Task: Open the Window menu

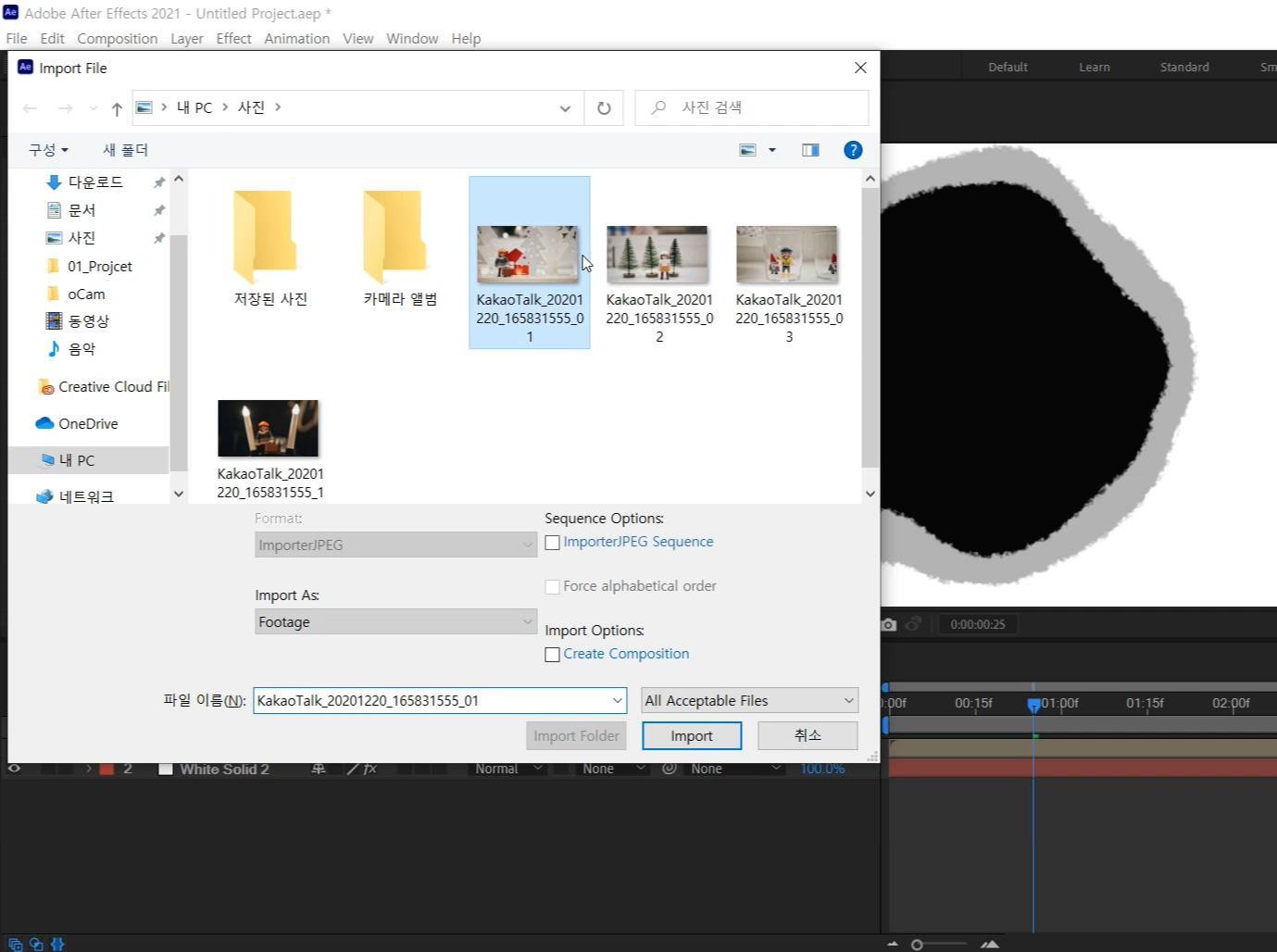Action: [412, 38]
